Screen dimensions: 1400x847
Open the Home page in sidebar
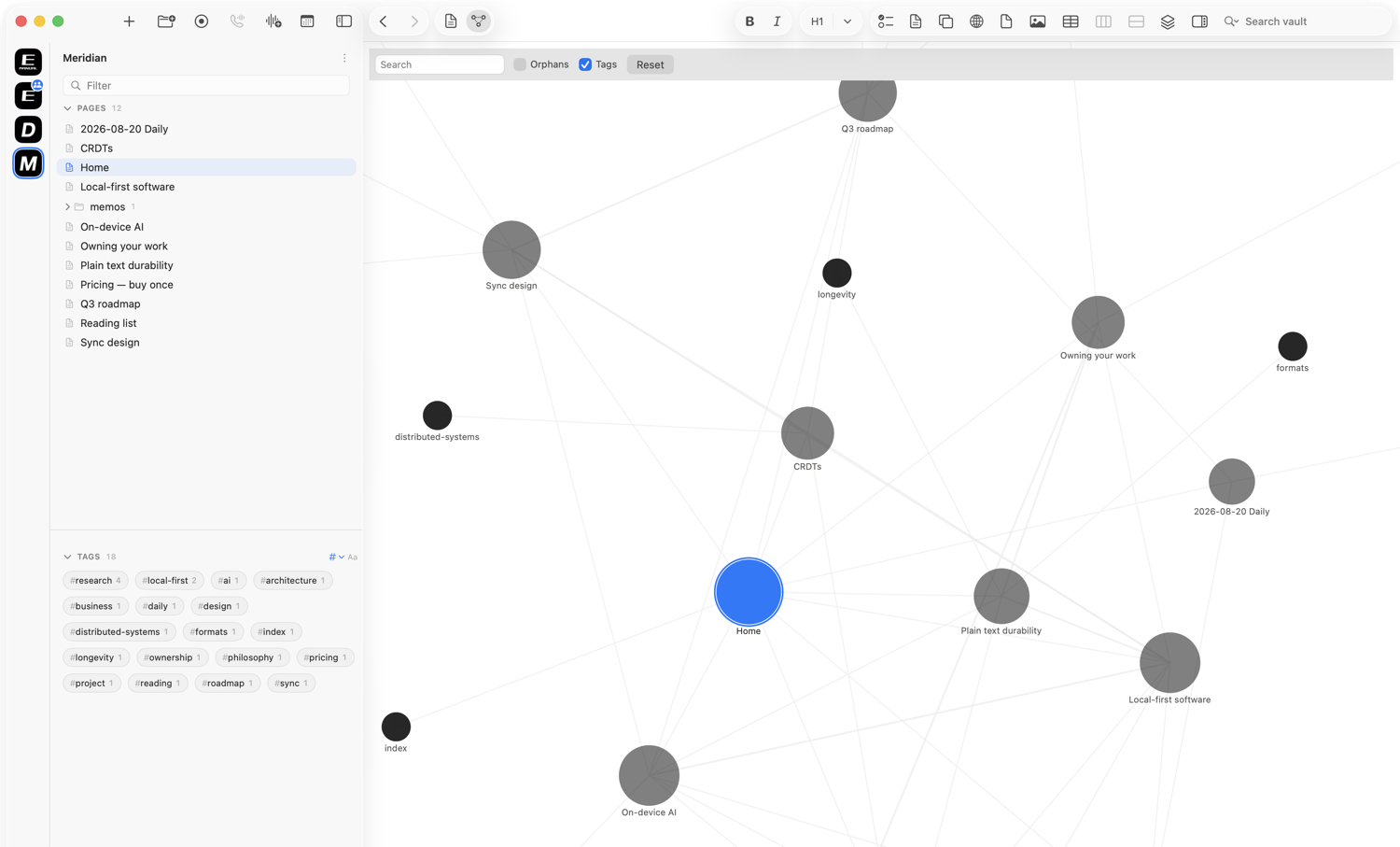pyautogui.click(x=206, y=167)
